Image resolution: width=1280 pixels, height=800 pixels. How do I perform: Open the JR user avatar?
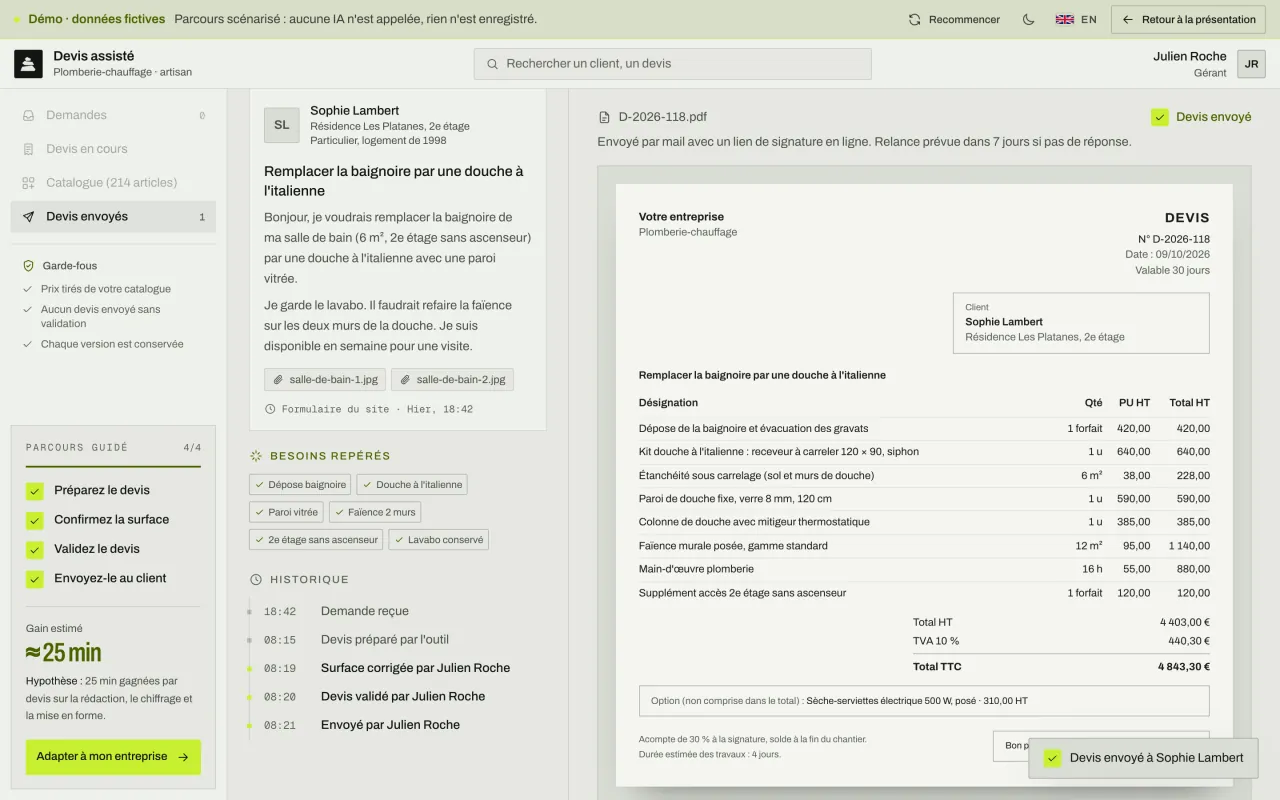click(1251, 63)
